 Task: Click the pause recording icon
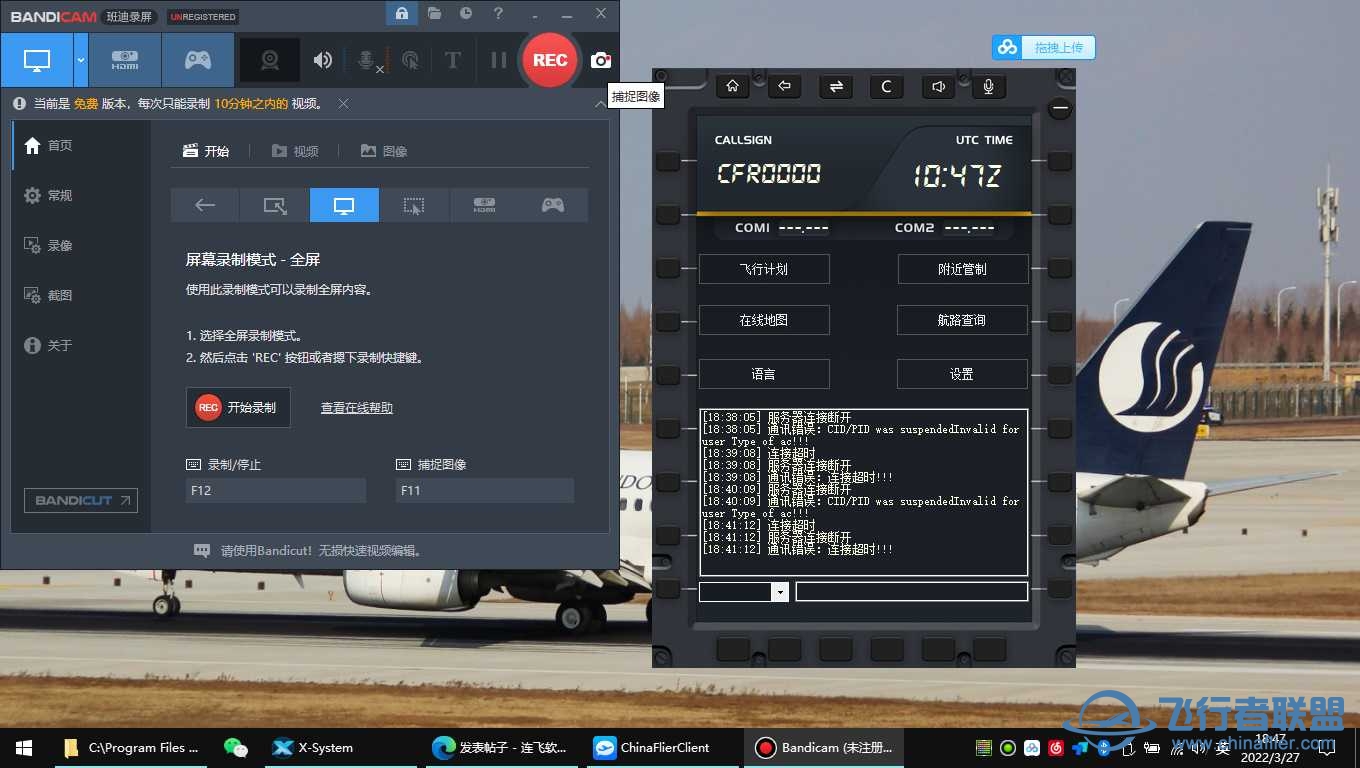tap(498, 60)
